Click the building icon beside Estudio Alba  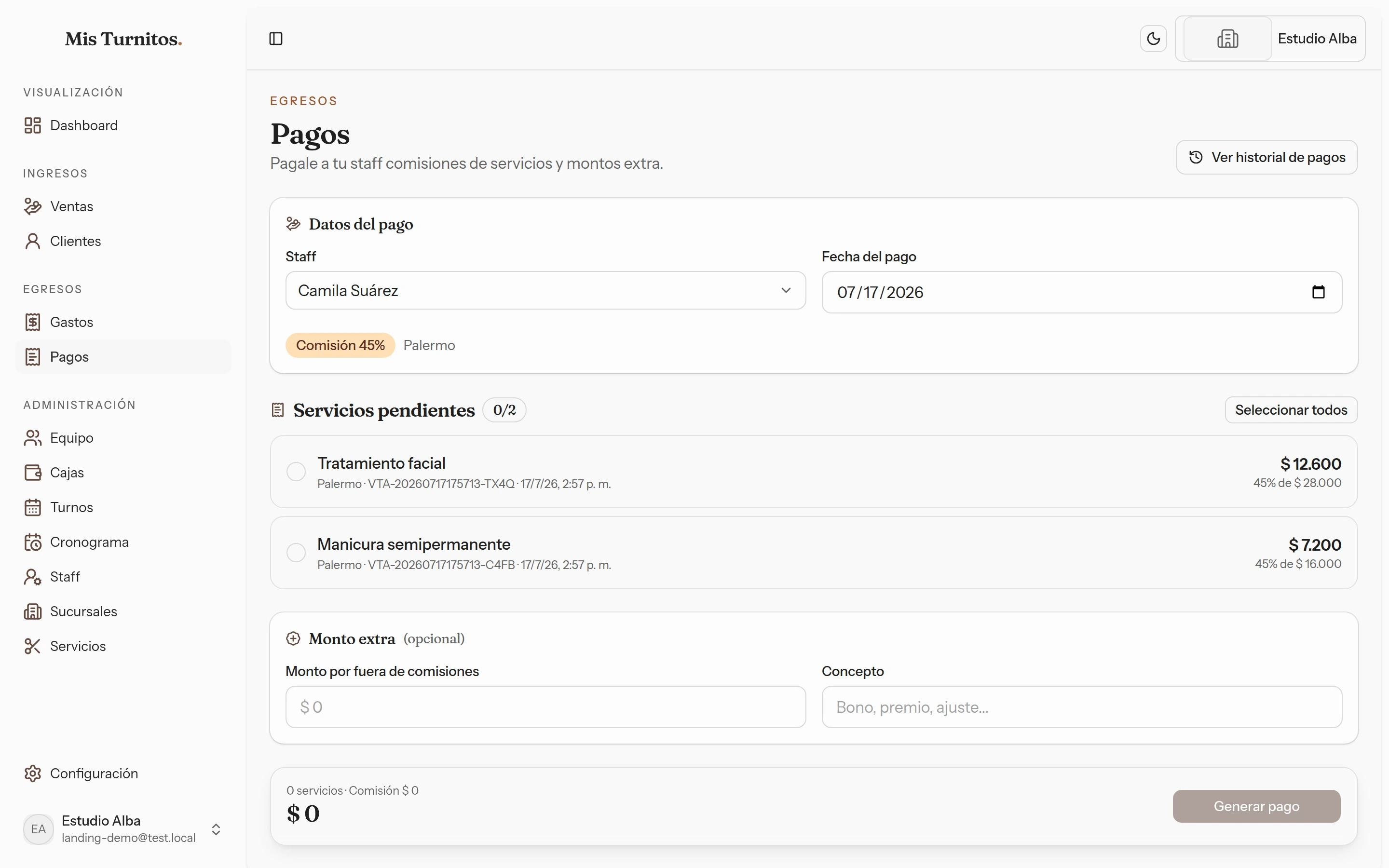pyautogui.click(x=1227, y=39)
